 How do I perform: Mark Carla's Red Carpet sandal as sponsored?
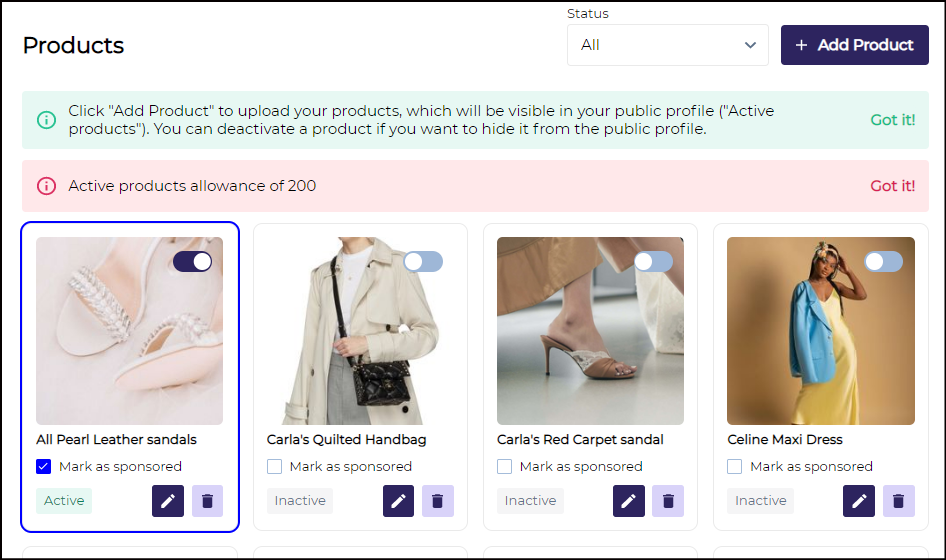coord(505,466)
